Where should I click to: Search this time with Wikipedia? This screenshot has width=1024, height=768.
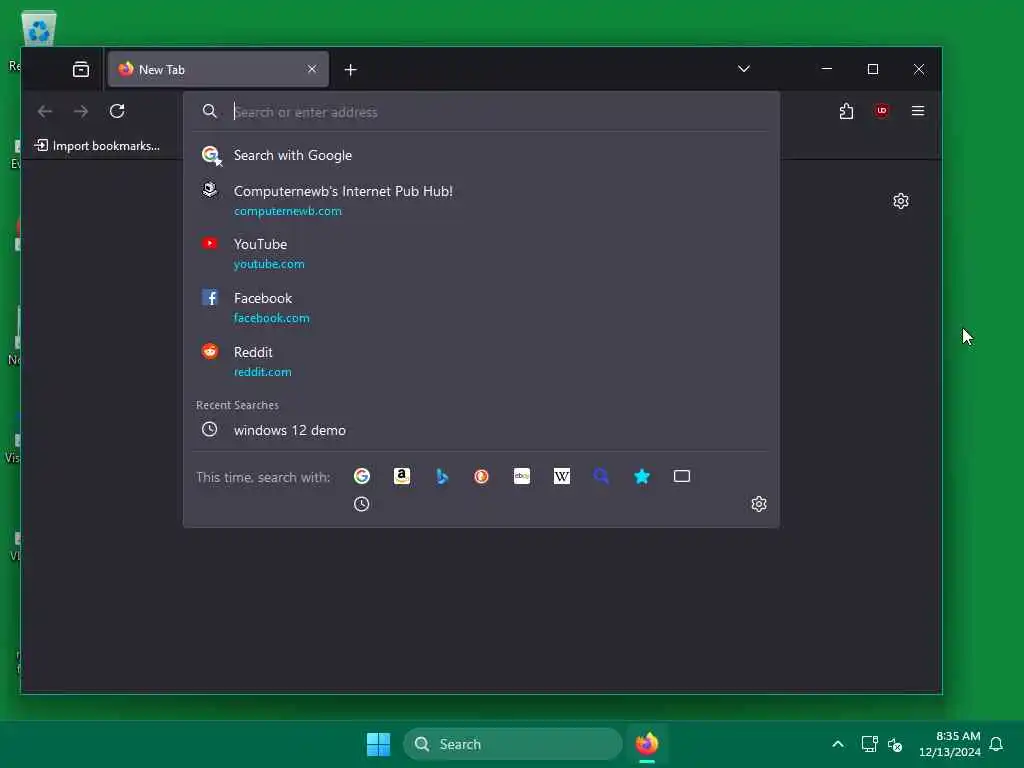click(562, 476)
